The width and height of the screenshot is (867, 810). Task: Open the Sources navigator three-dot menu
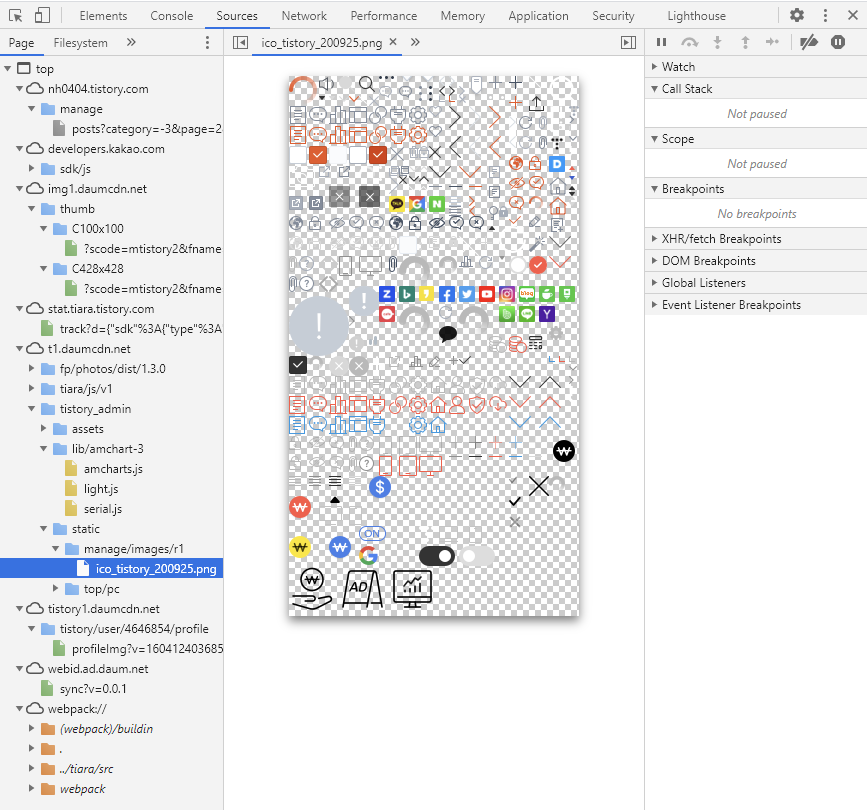coord(207,43)
